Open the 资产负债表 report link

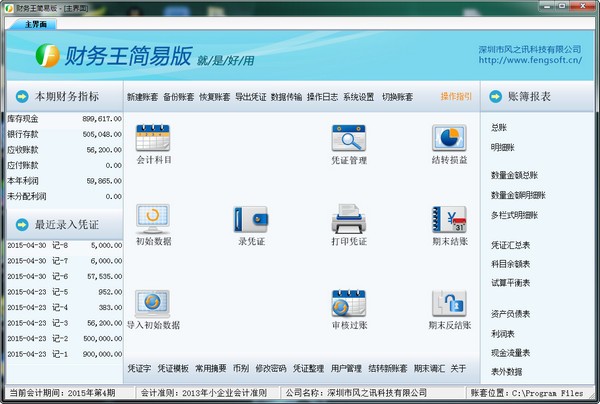click(x=511, y=313)
